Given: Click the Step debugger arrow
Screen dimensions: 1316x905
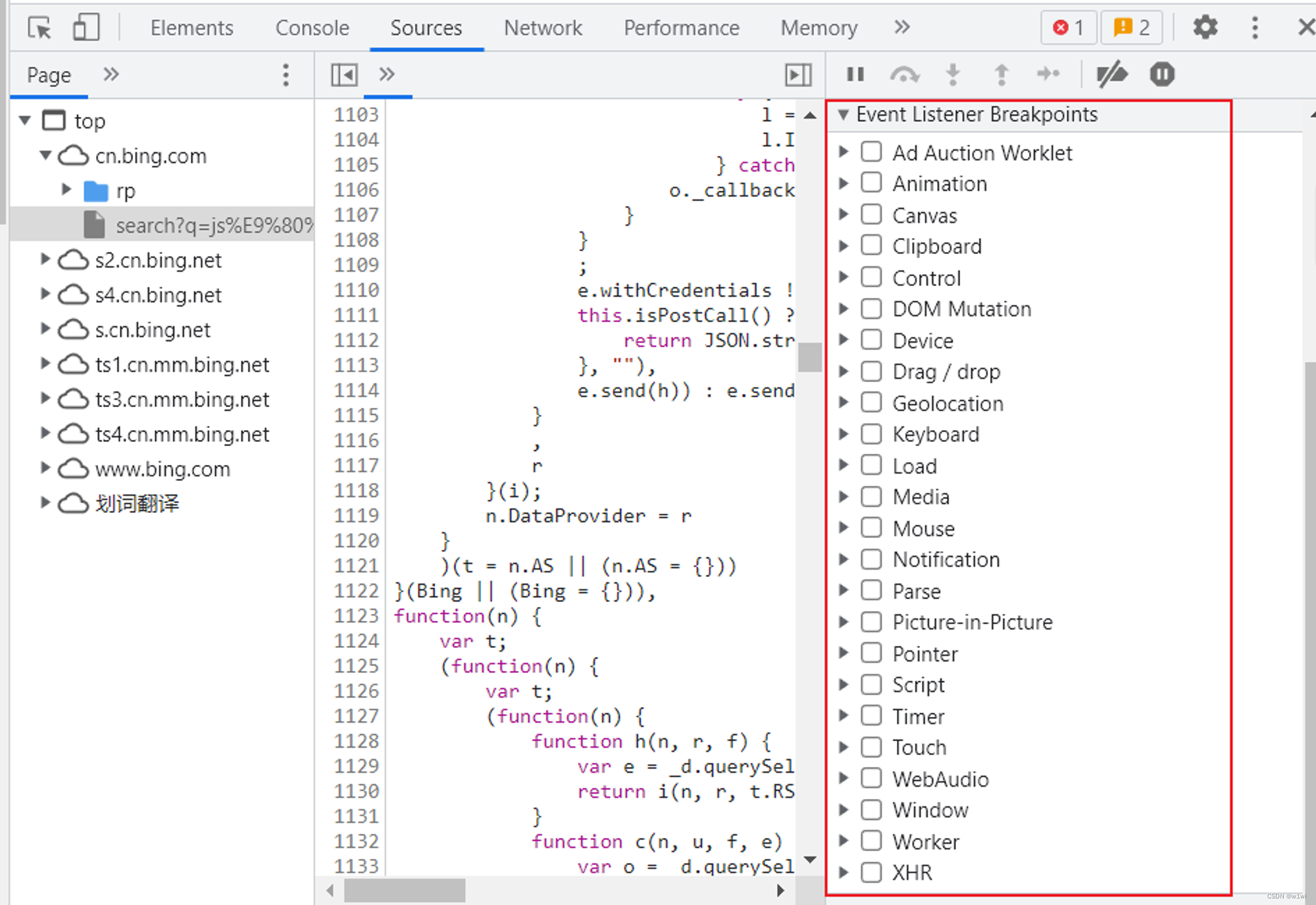Looking at the screenshot, I should tap(1049, 74).
